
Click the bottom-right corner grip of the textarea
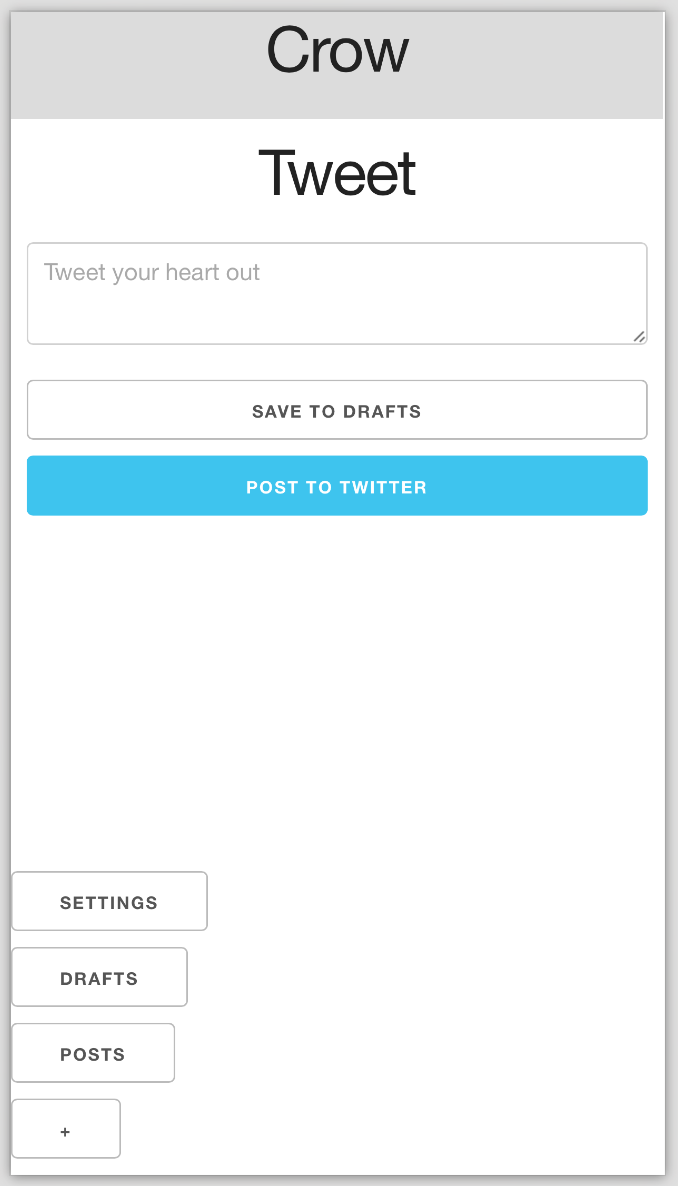click(x=639, y=336)
